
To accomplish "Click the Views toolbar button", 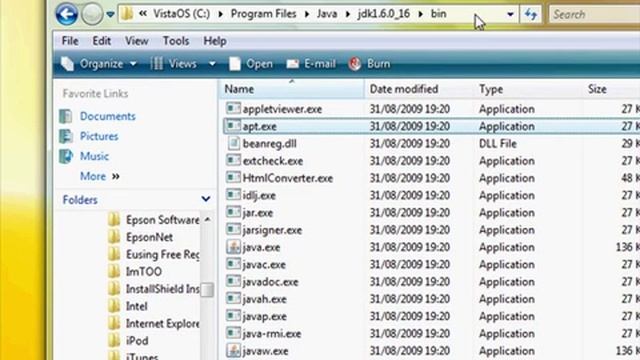I will click(x=174, y=64).
